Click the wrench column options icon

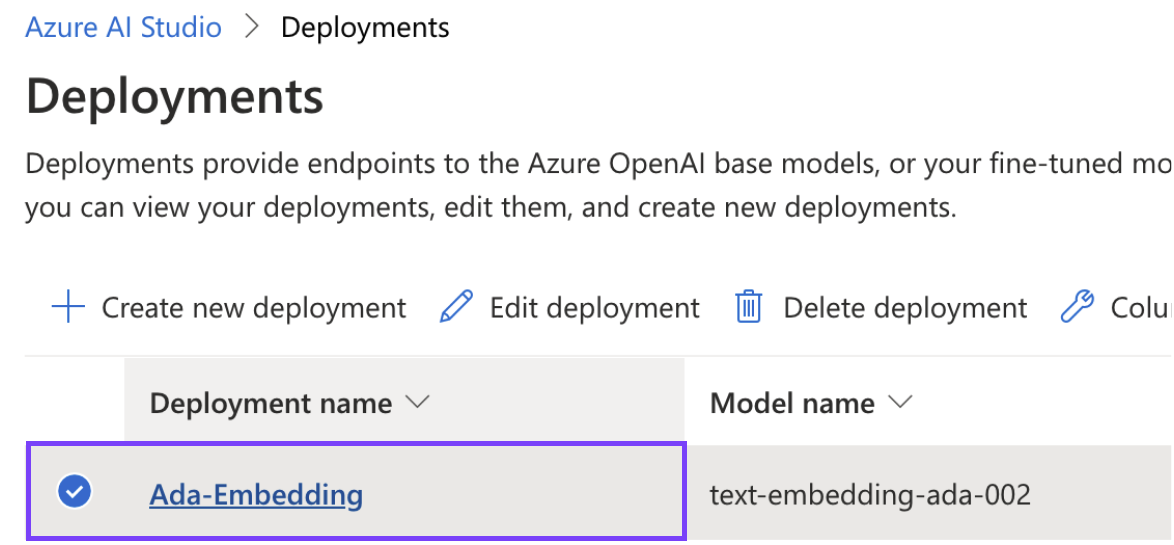tap(1077, 308)
